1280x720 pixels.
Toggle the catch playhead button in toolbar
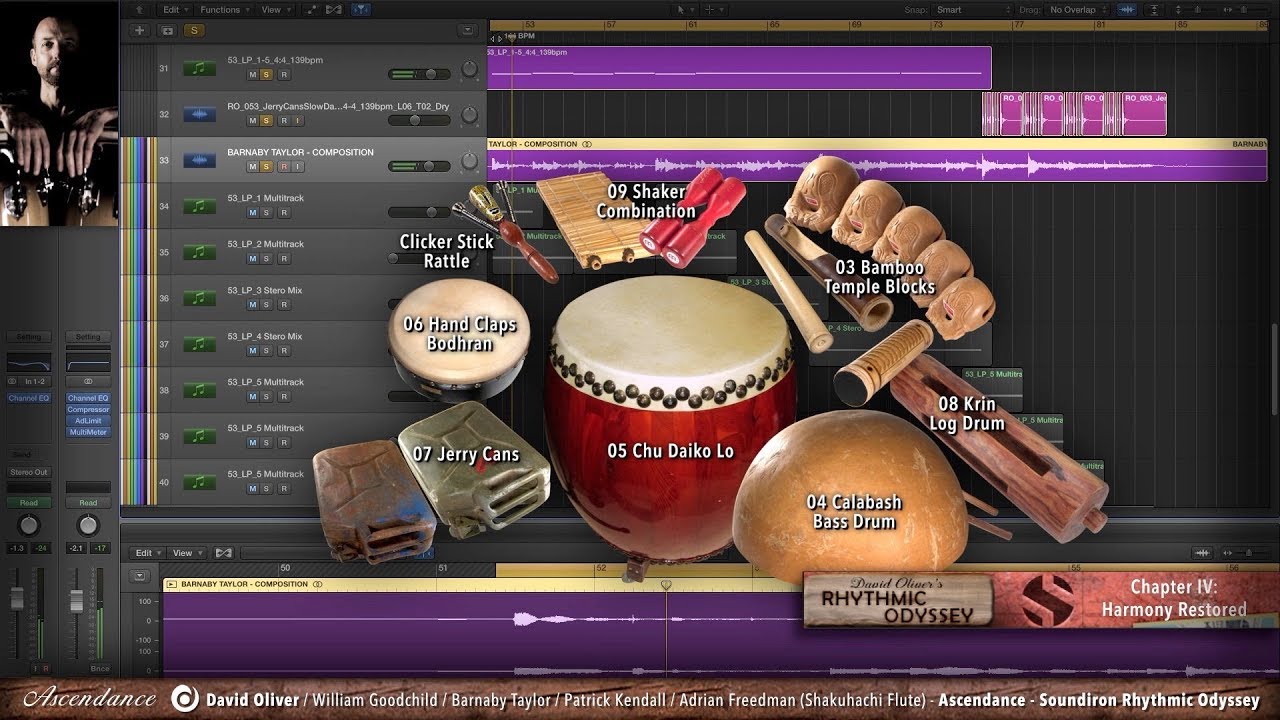point(360,10)
